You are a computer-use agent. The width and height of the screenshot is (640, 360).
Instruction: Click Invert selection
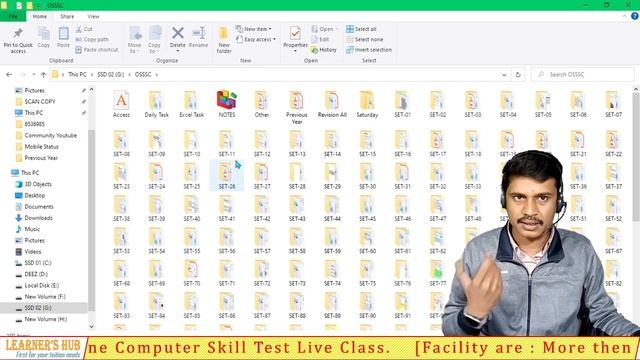(369, 49)
